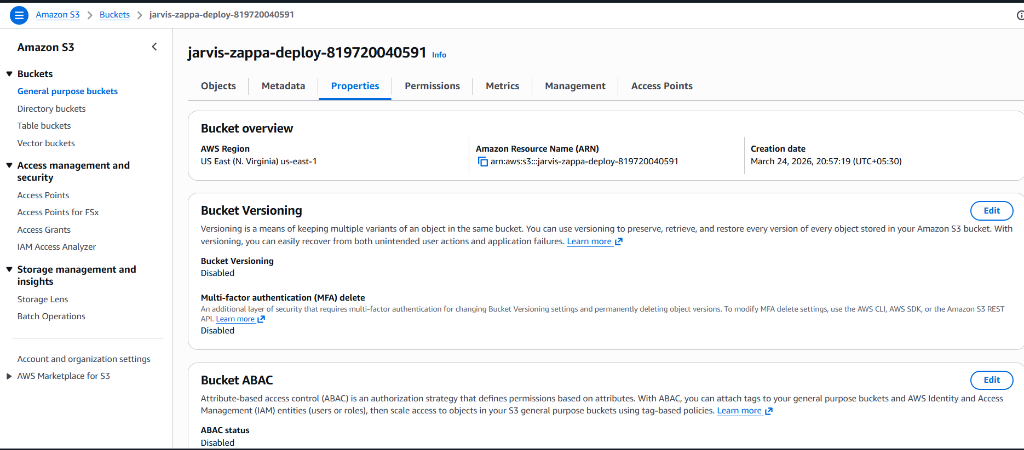Image resolution: width=1024 pixels, height=450 pixels.
Task: Open Learn more link under MFA delete
Action: pyautogui.click(x=240, y=319)
